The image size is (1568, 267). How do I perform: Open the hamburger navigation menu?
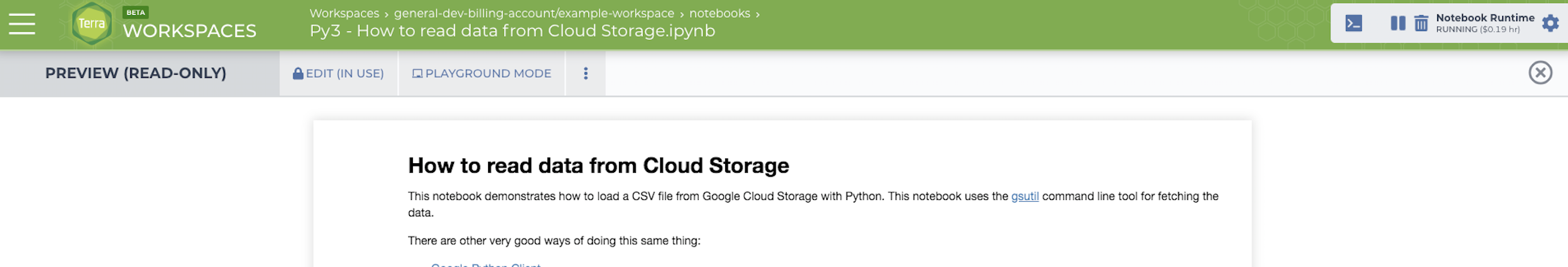[x=22, y=24]
